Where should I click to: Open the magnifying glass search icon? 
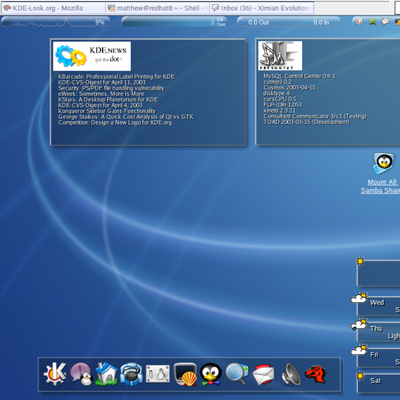click(x=237, y=374)
